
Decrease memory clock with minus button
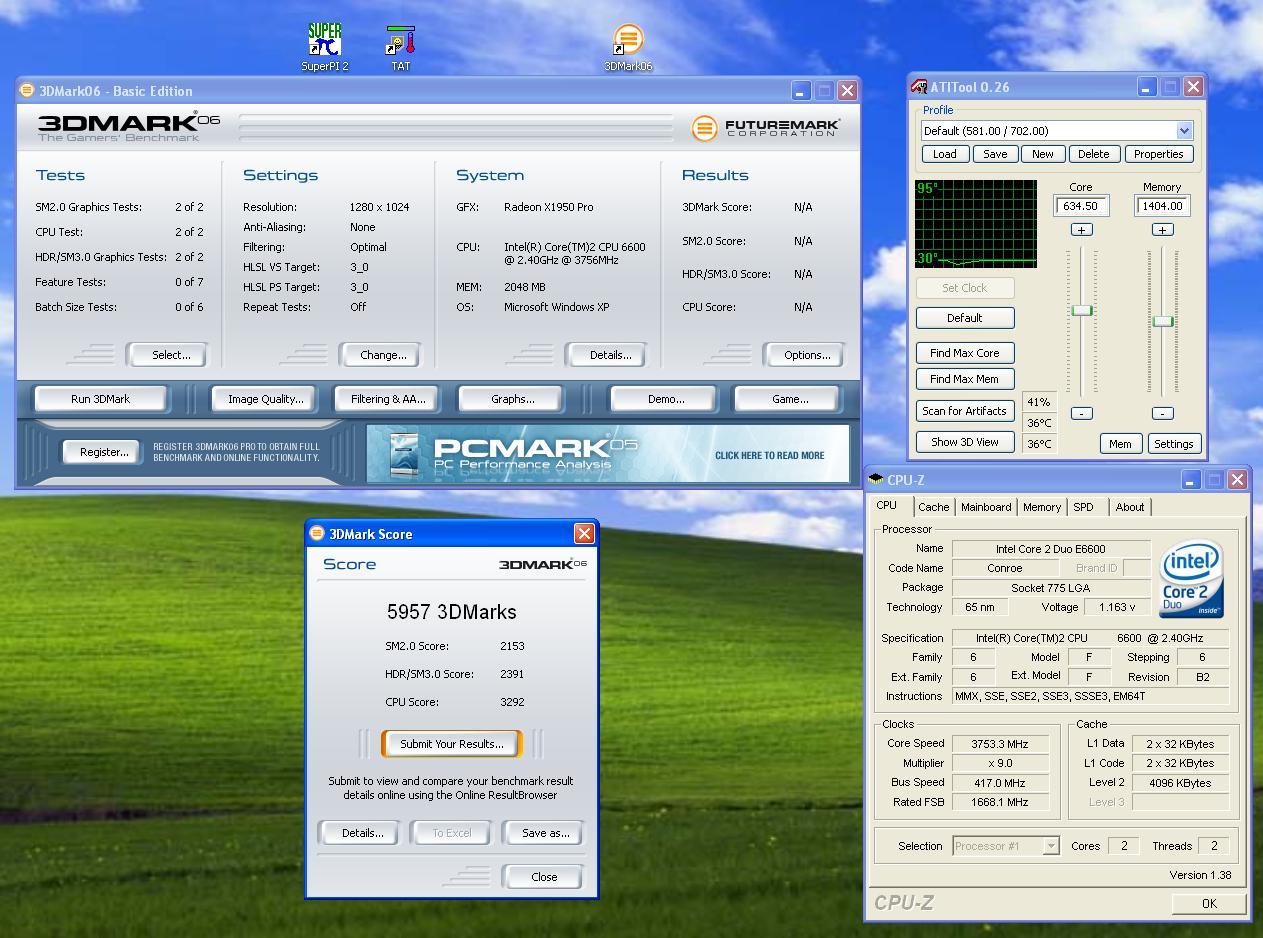point(1162,413)
